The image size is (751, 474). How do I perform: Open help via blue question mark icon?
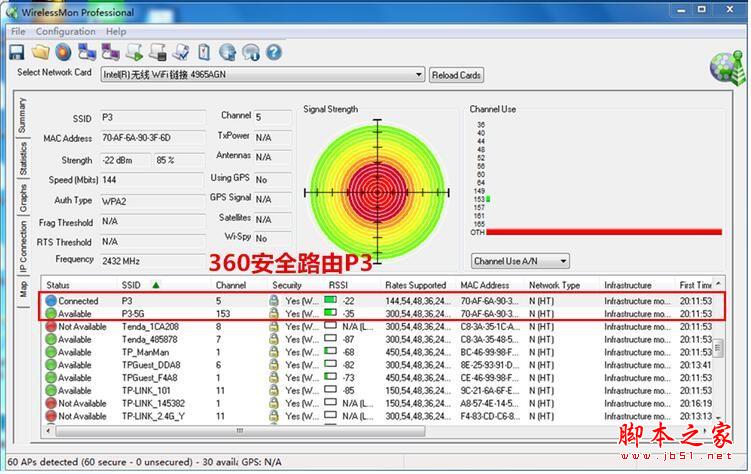point(274,52)
